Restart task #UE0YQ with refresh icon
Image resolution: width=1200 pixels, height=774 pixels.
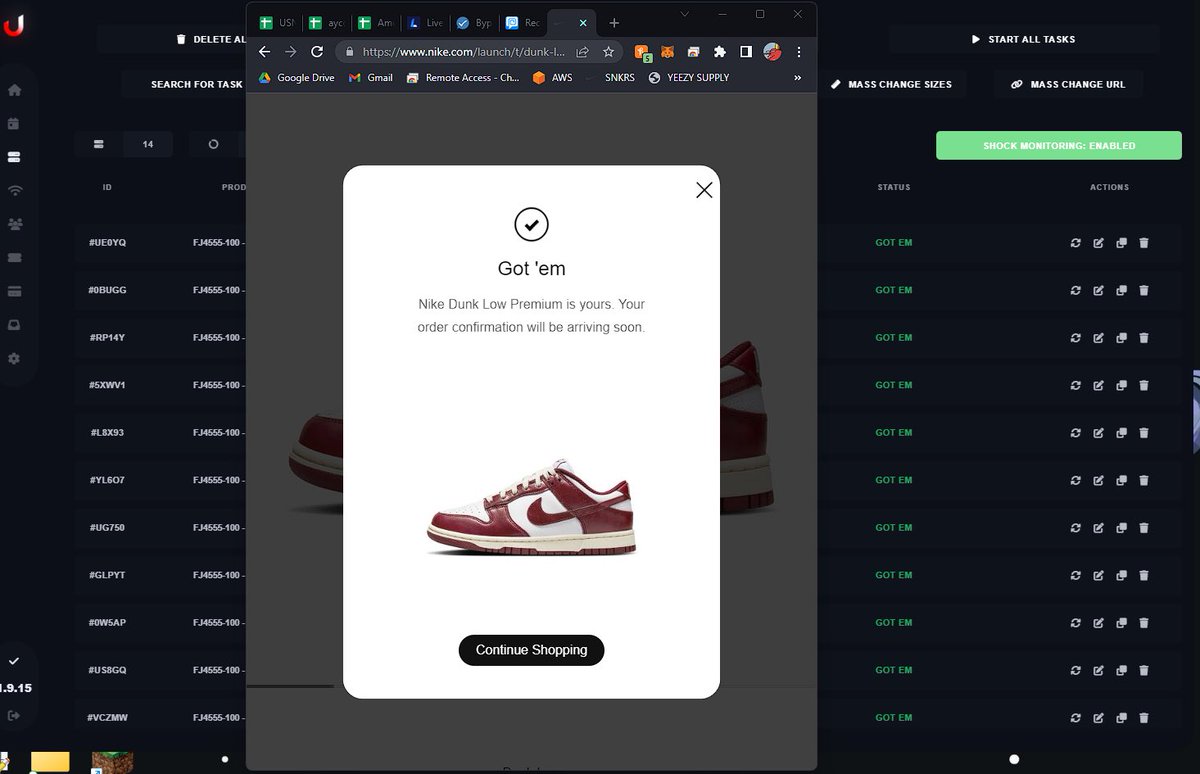click(x=1076, y=243)
